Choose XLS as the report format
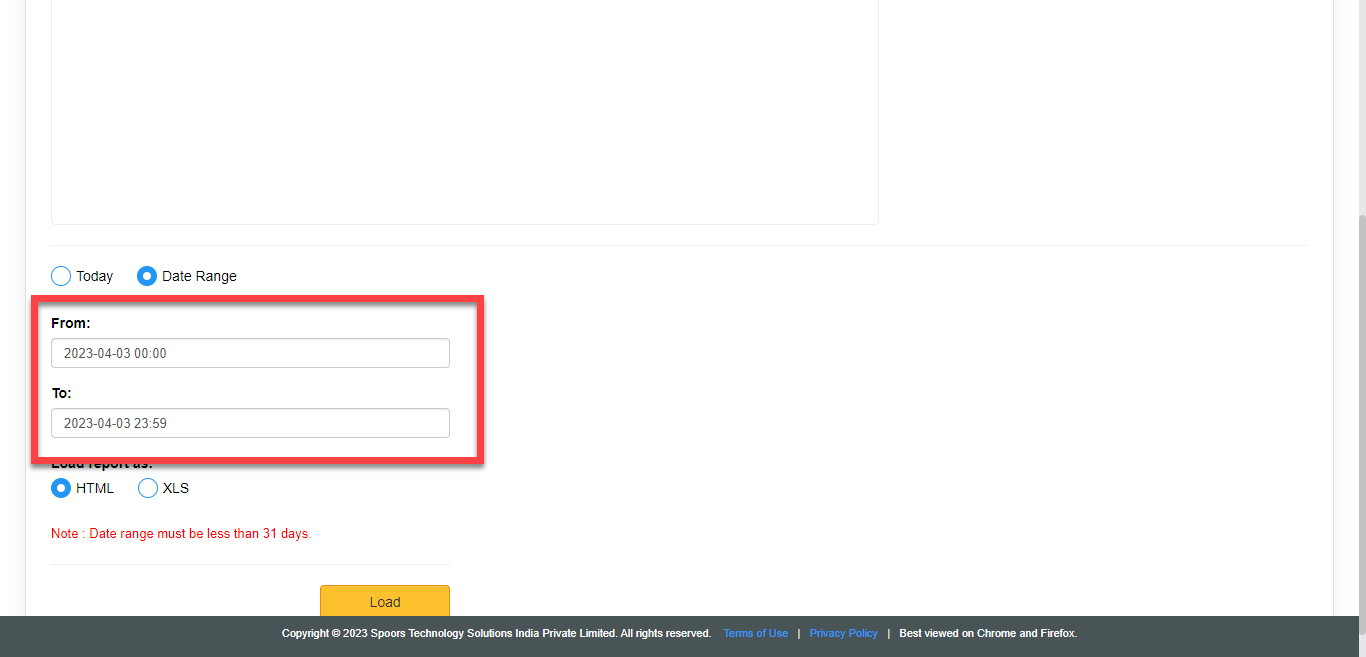Image resolution: width=1366 pixels, height=657 pixels. coord(148,488)
